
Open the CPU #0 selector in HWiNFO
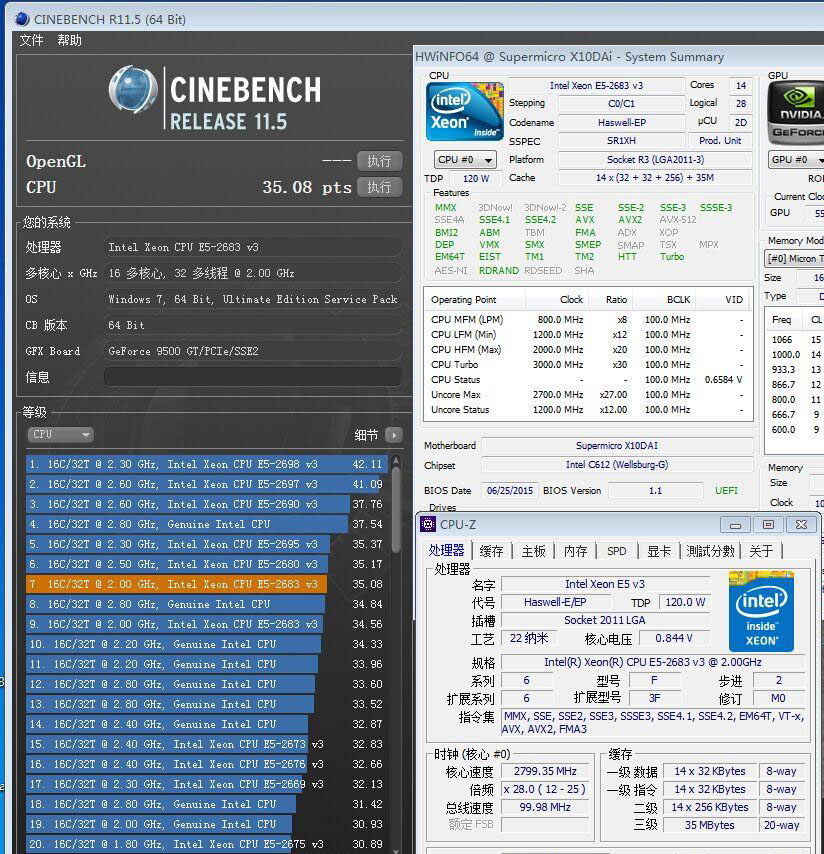pyautogui.click(x=465, y=160)
